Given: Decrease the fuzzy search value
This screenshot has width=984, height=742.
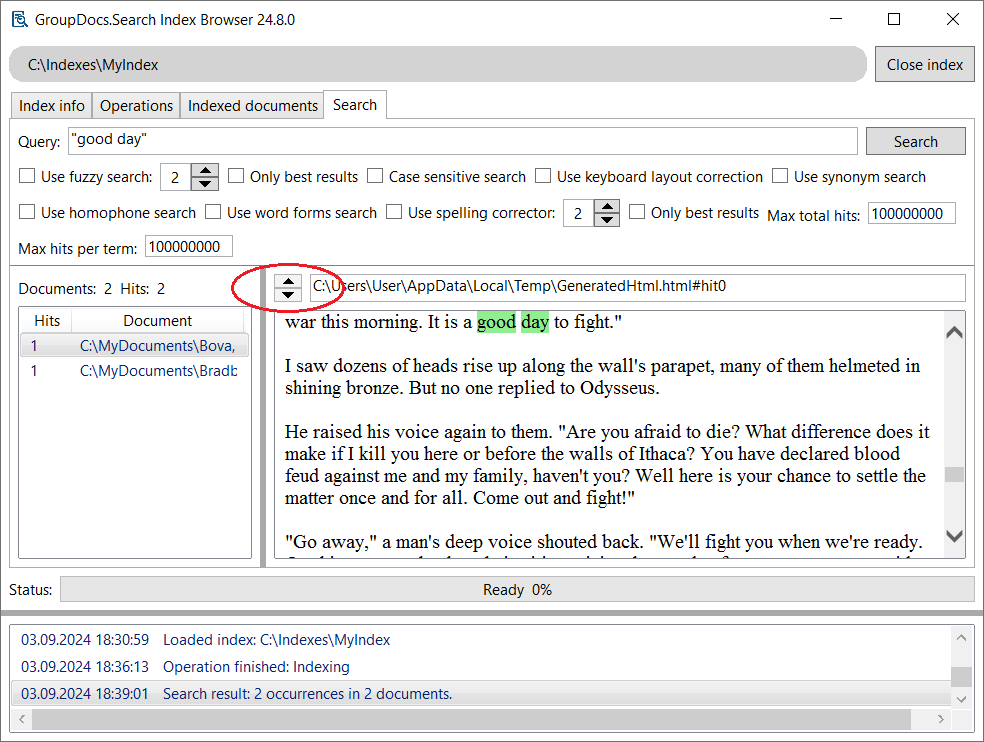Looking at the screenshot, I should 205,183.
